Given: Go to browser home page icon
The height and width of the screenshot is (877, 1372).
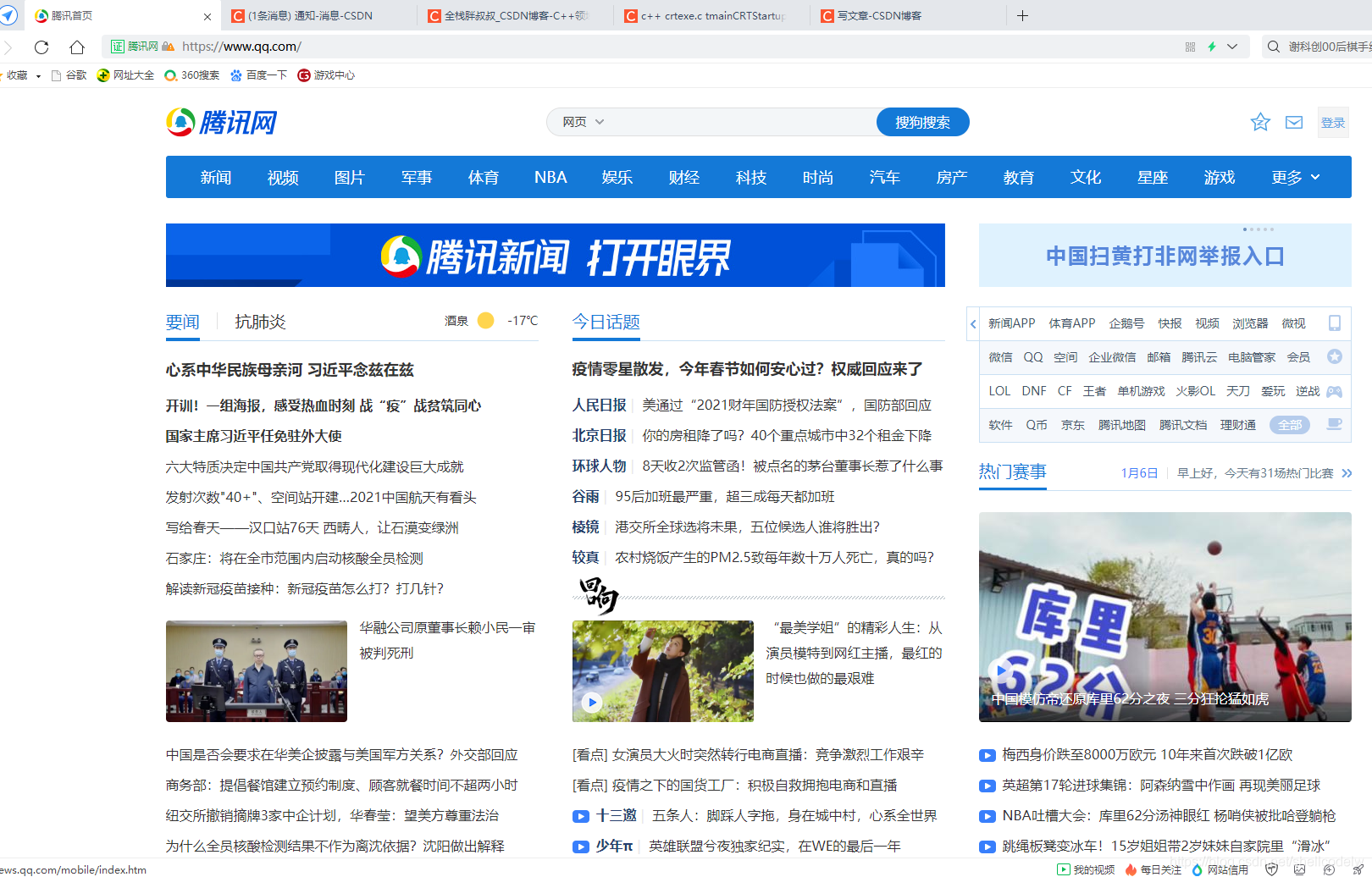Looking at the screenshot, I should (77, 47).
